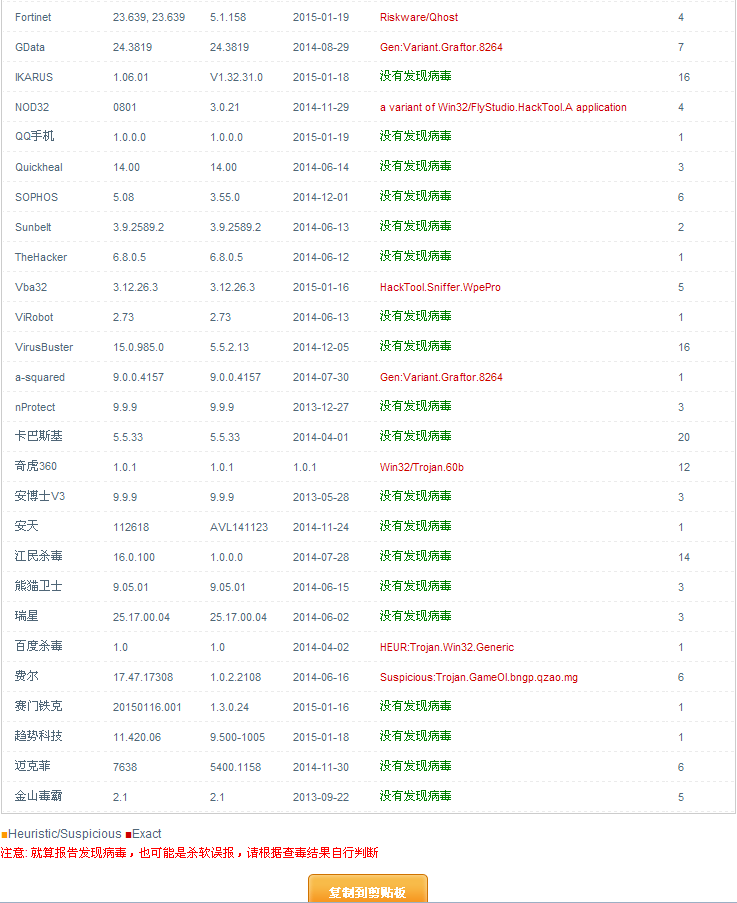Click the 奇虎360 engine name

pyautogui.click(x=36, y=466)
